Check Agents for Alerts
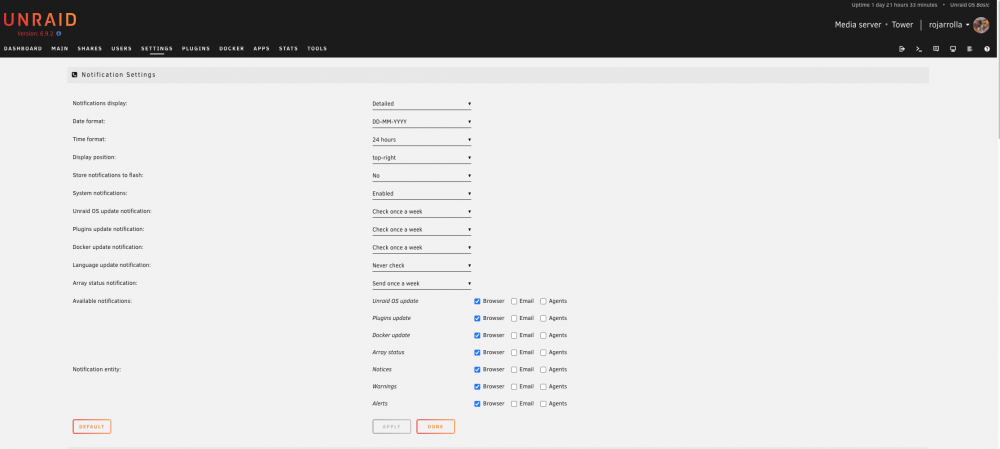 tap(543, 404)
